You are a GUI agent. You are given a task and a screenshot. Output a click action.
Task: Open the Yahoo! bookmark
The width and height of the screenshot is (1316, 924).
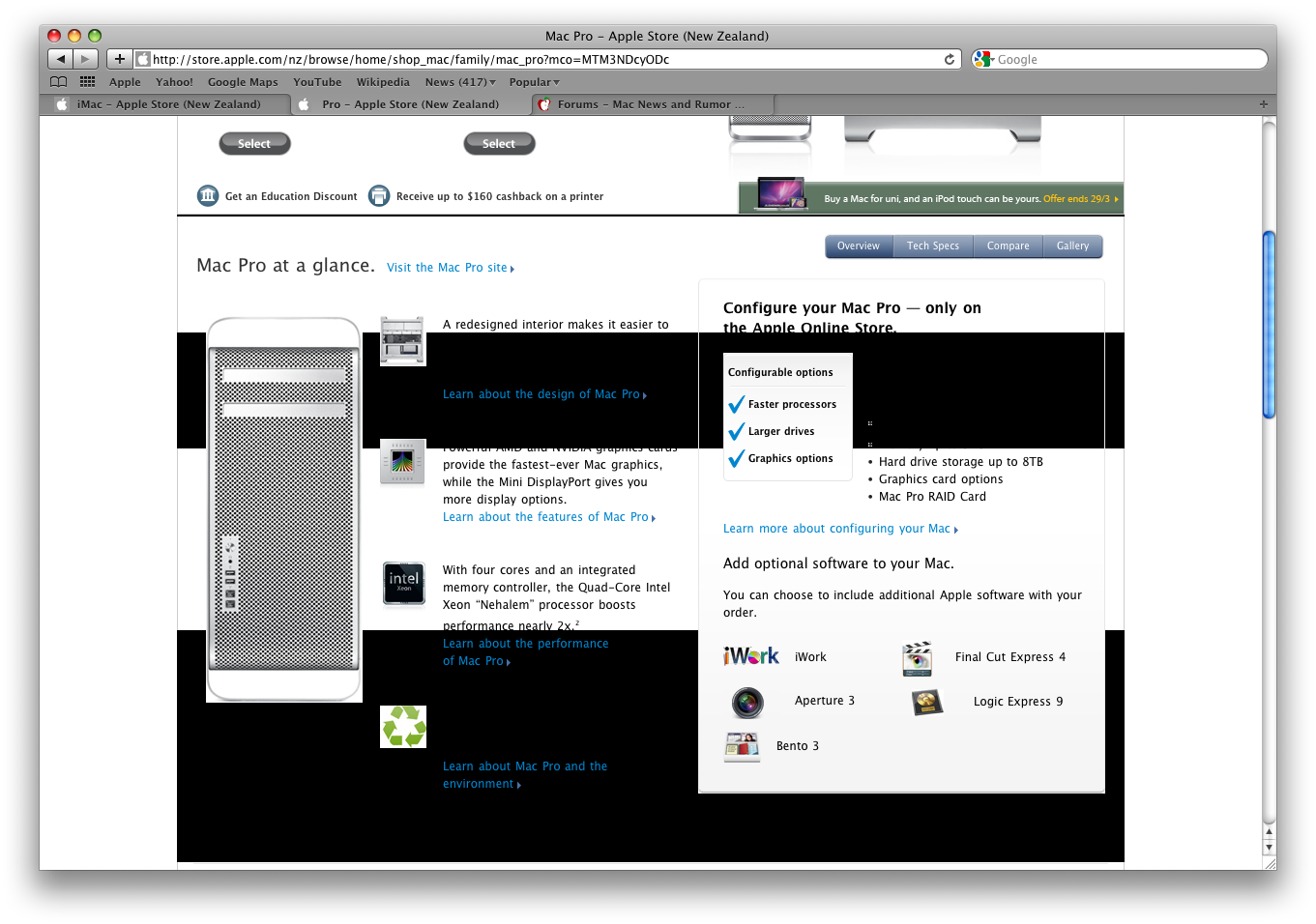174,82
